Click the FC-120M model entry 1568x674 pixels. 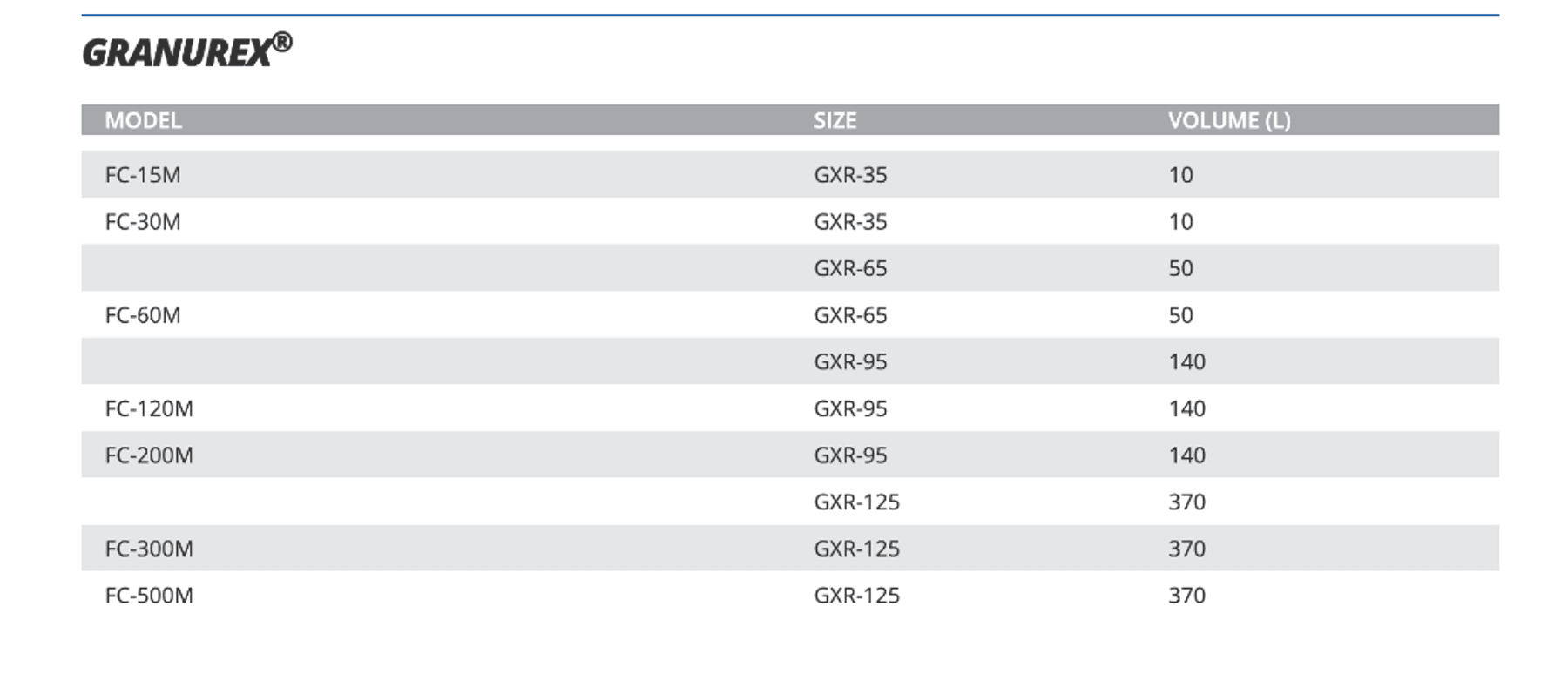[x=149, y=408]
